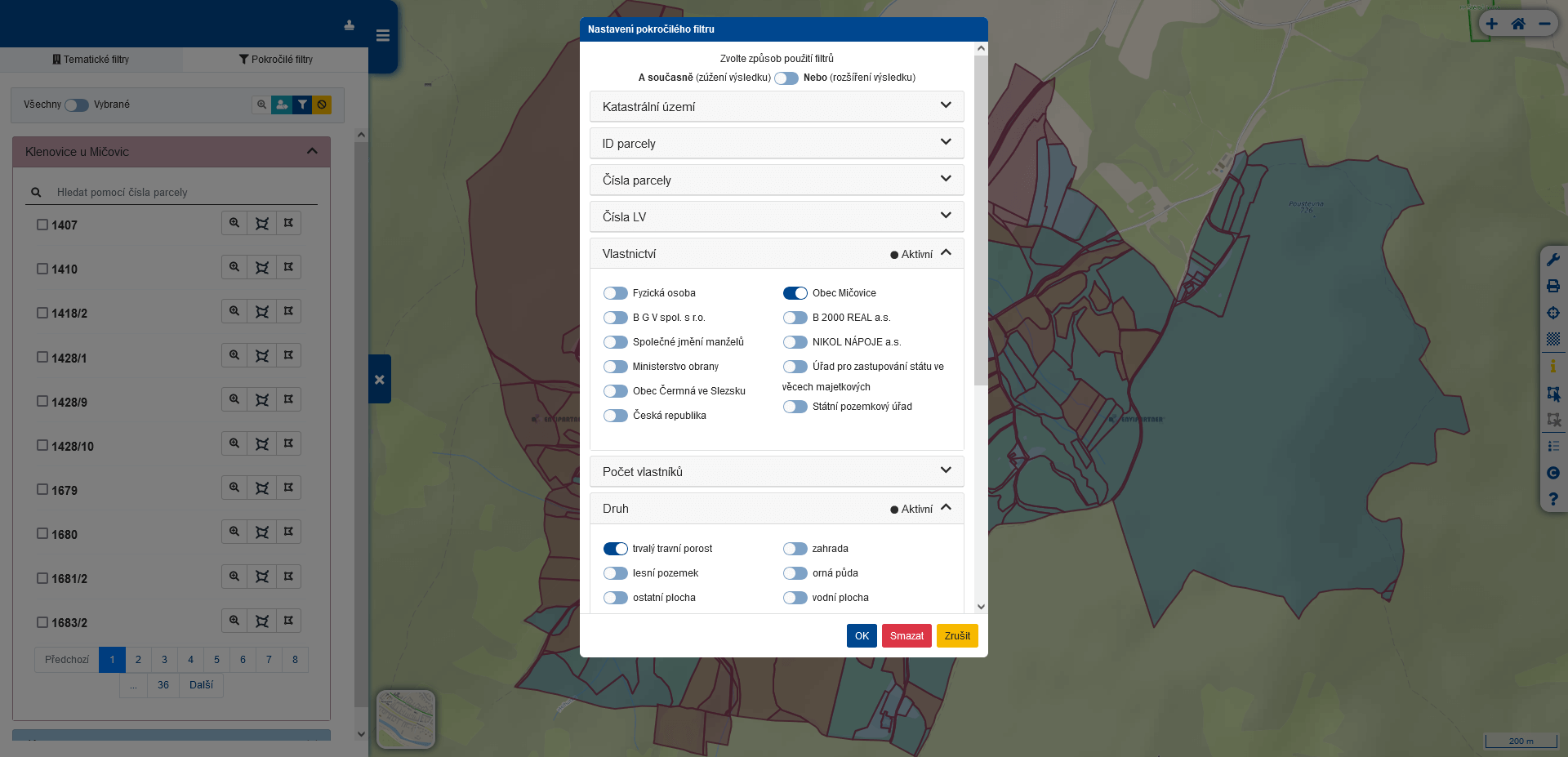Open the hamburger menu icon
This screenshot has height=757, width=1568.
(383, 36)
